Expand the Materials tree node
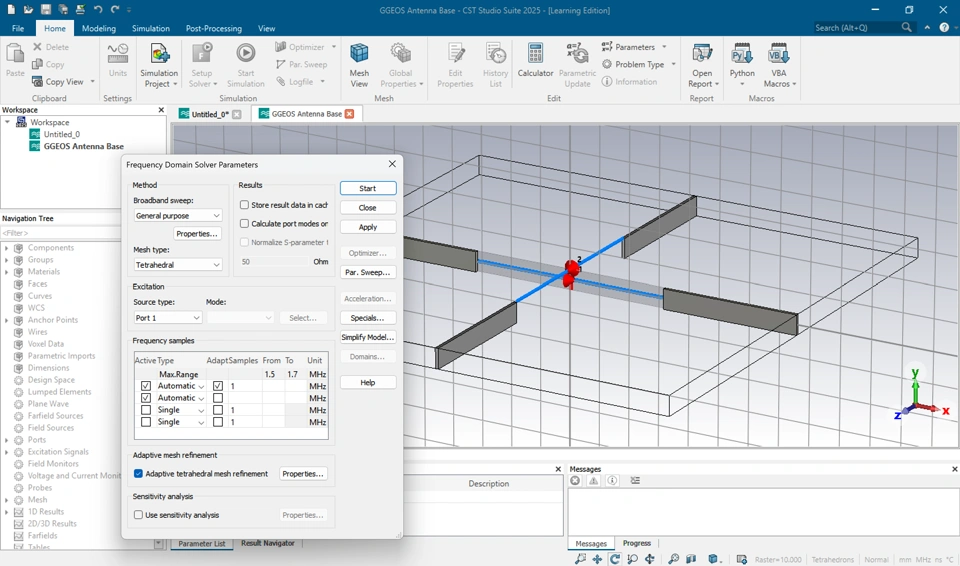Screen dimensions: 960x566 (x=7, y=272)
